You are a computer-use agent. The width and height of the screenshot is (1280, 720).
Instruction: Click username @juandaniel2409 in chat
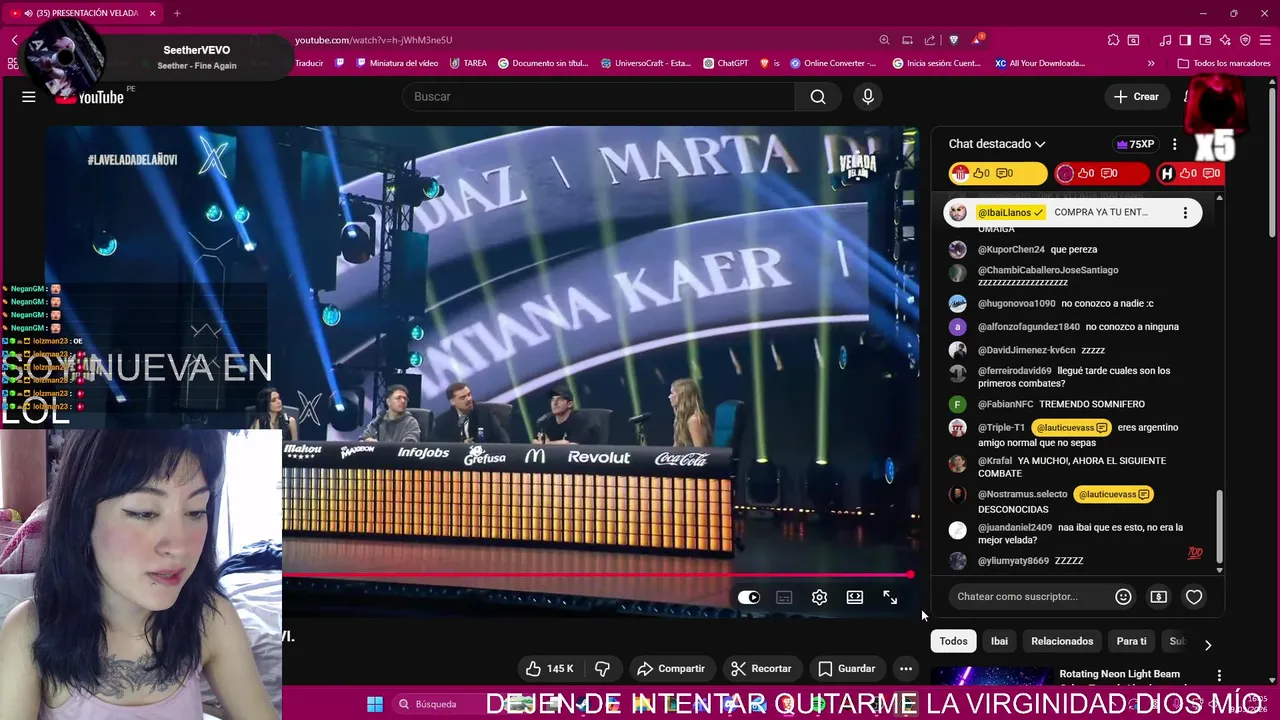coord(1015,528)
